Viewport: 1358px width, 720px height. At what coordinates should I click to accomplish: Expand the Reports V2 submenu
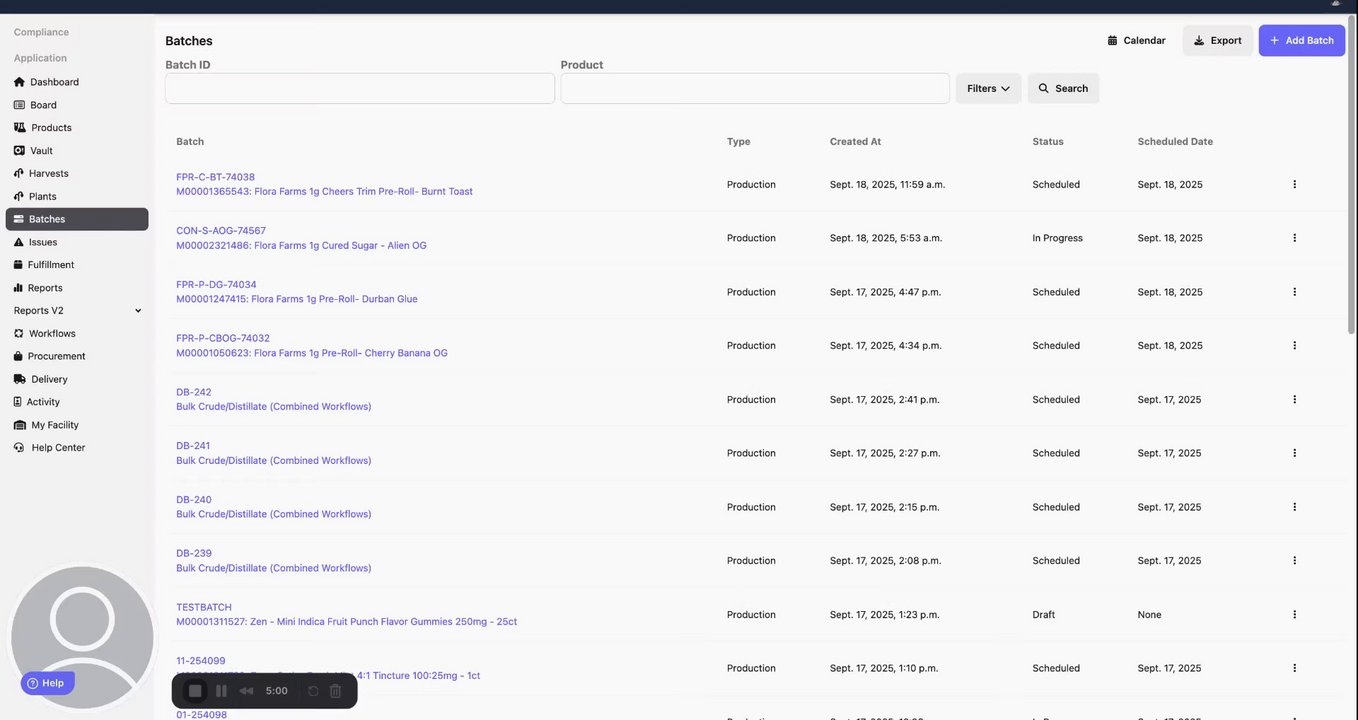(x=138, y=311)
